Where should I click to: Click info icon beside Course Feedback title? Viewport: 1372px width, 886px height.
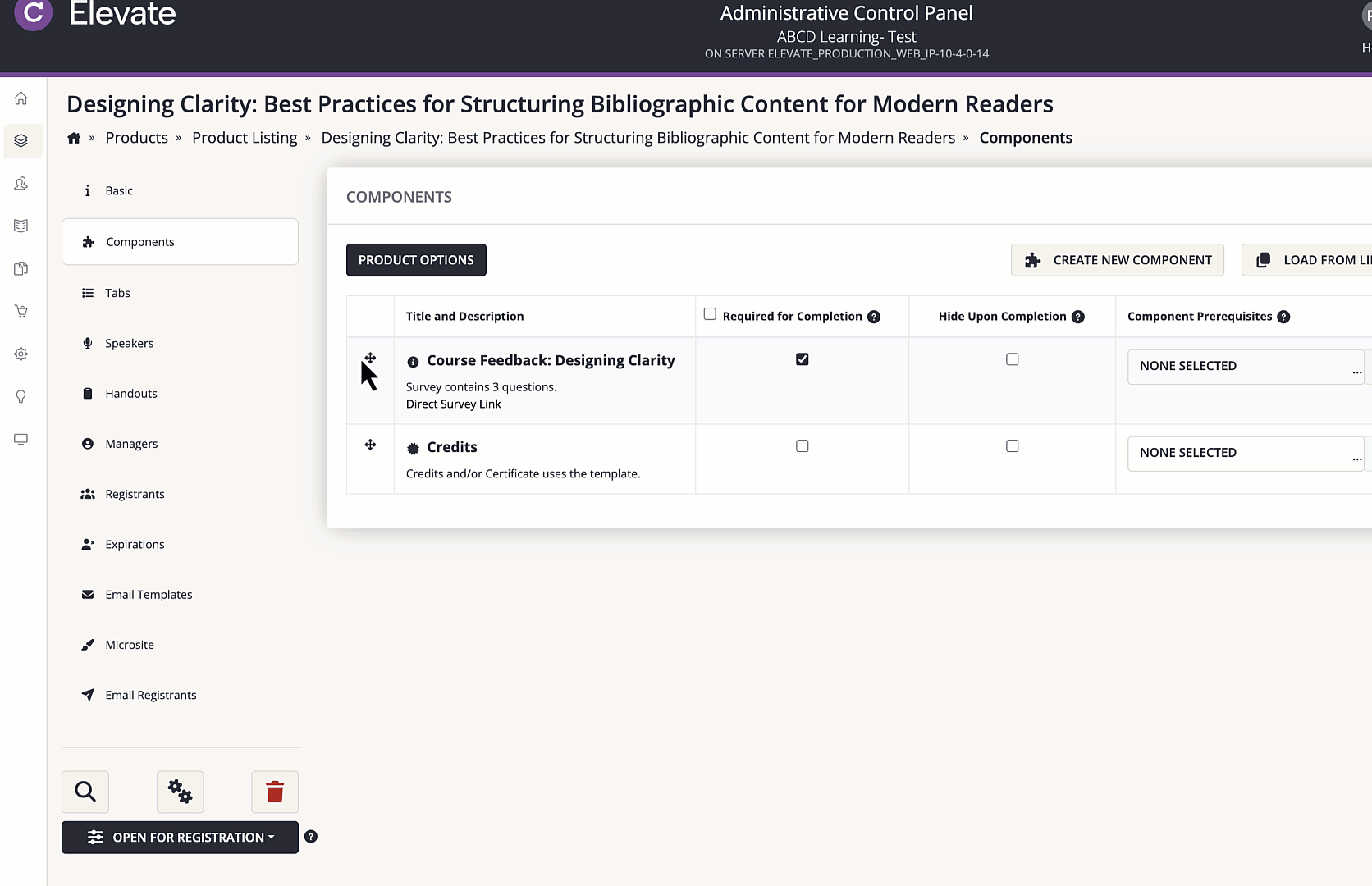pos(413,362)
